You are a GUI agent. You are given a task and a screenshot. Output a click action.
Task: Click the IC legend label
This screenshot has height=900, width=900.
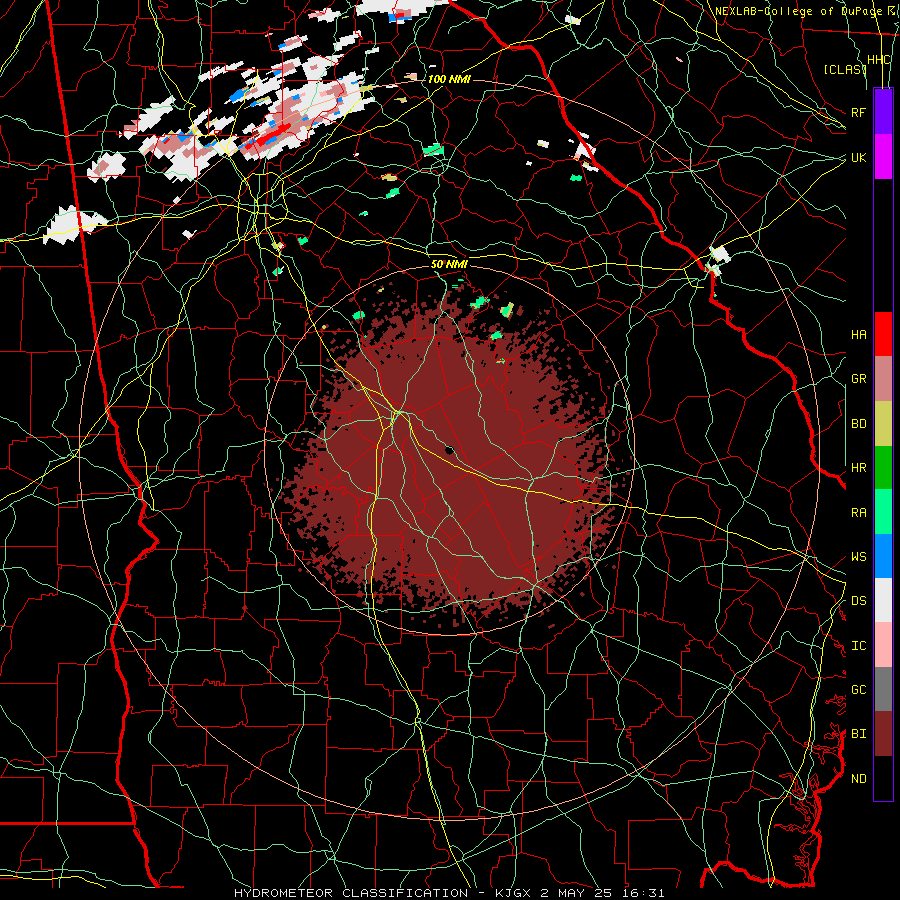click(858, 646)
